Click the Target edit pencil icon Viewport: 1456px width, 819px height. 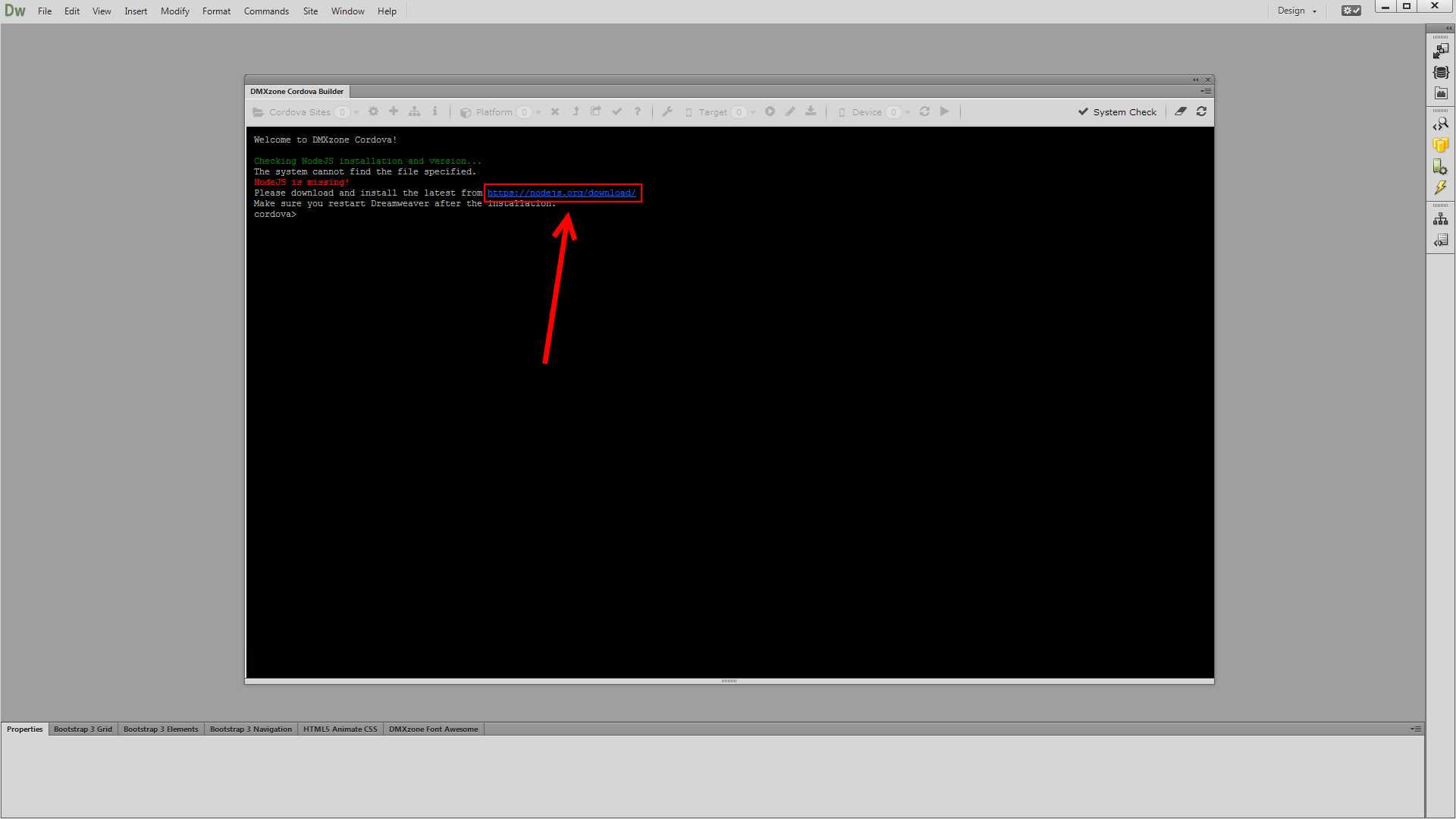point(790,111)
